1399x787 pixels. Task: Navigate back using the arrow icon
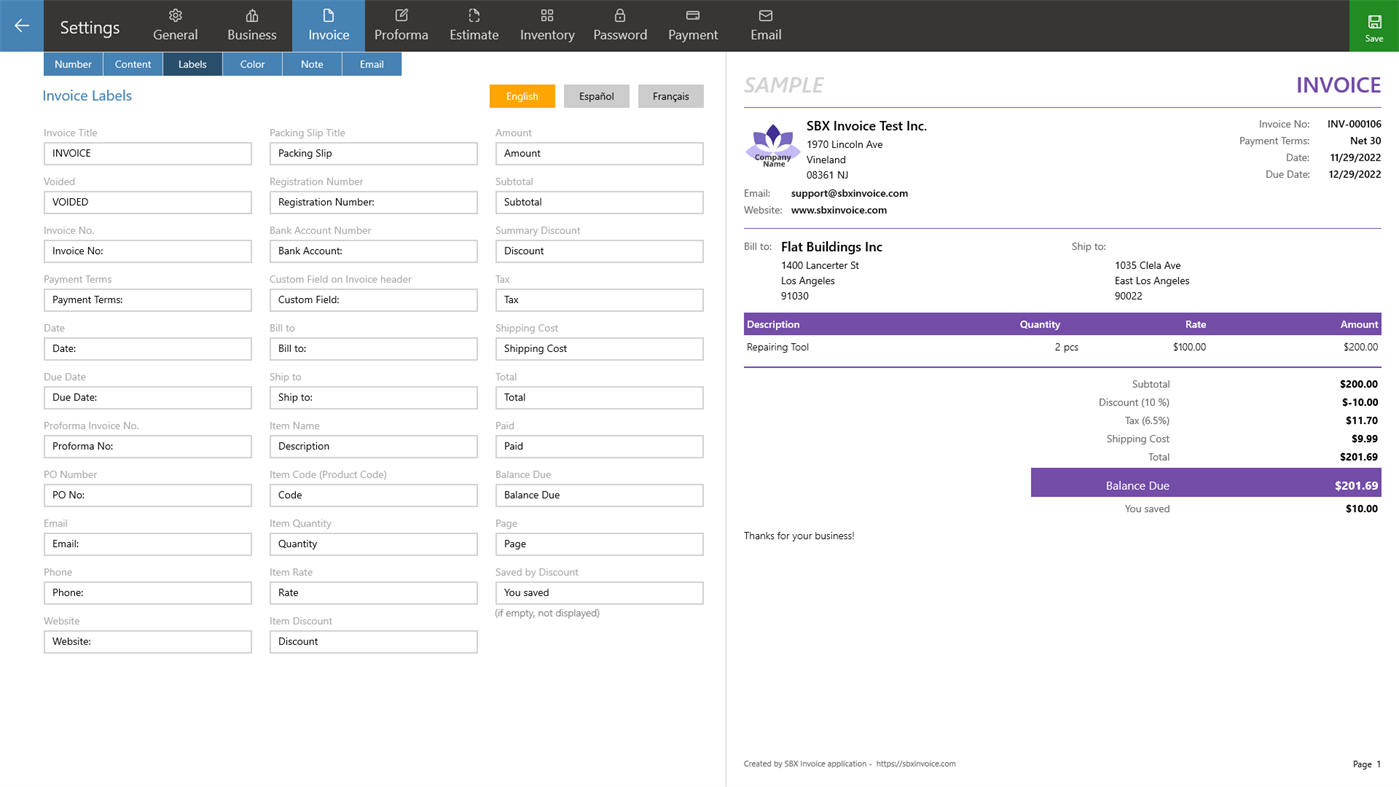[x=21, y=25]
